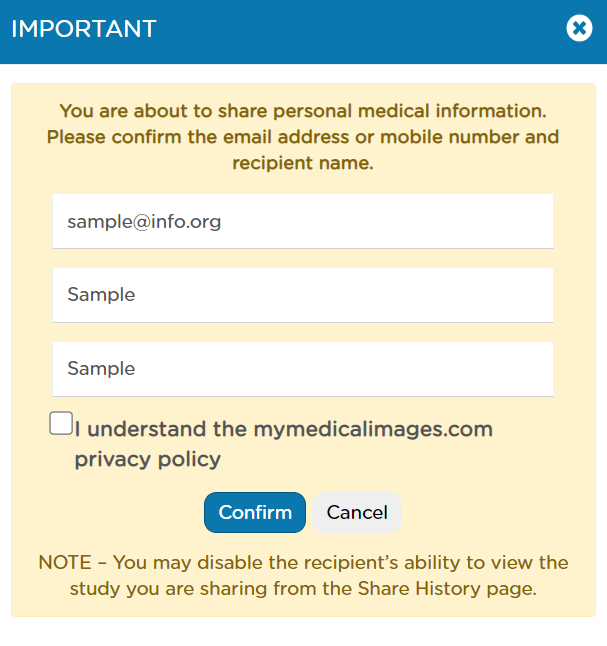Viewport: 607px width, 646px height.
Task: Click the 'recipient name.' warning text
Action: [303, 163]
